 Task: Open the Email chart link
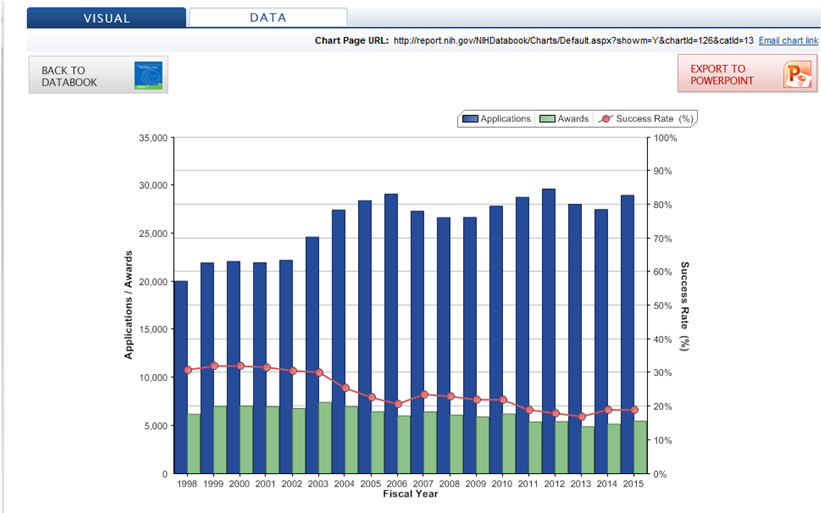point(788,40)
